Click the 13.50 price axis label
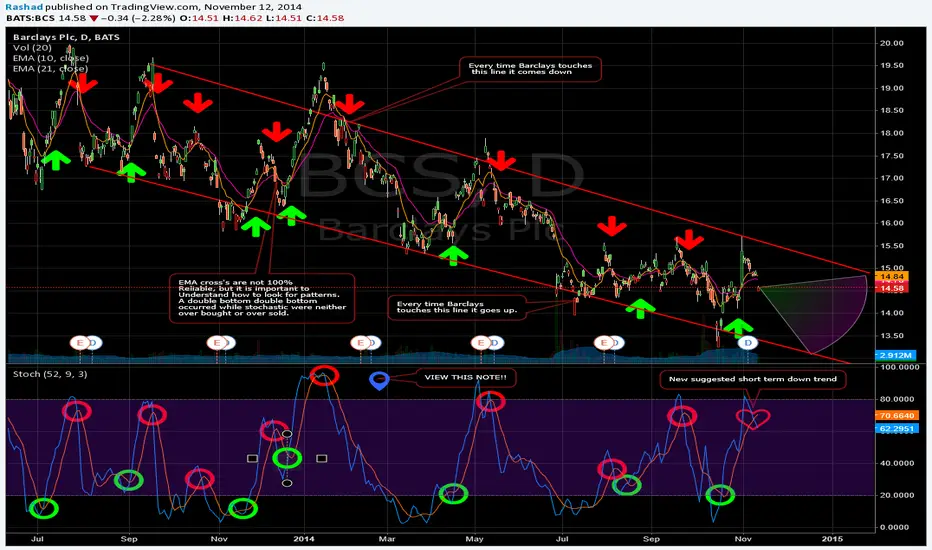Screen dimensions: 932x550 (x=892, y=335)
